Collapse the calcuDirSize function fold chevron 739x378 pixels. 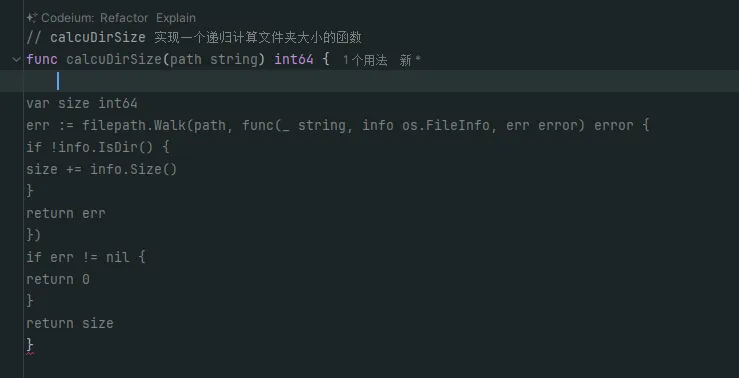pyautogui.click(x=16, y=59)
